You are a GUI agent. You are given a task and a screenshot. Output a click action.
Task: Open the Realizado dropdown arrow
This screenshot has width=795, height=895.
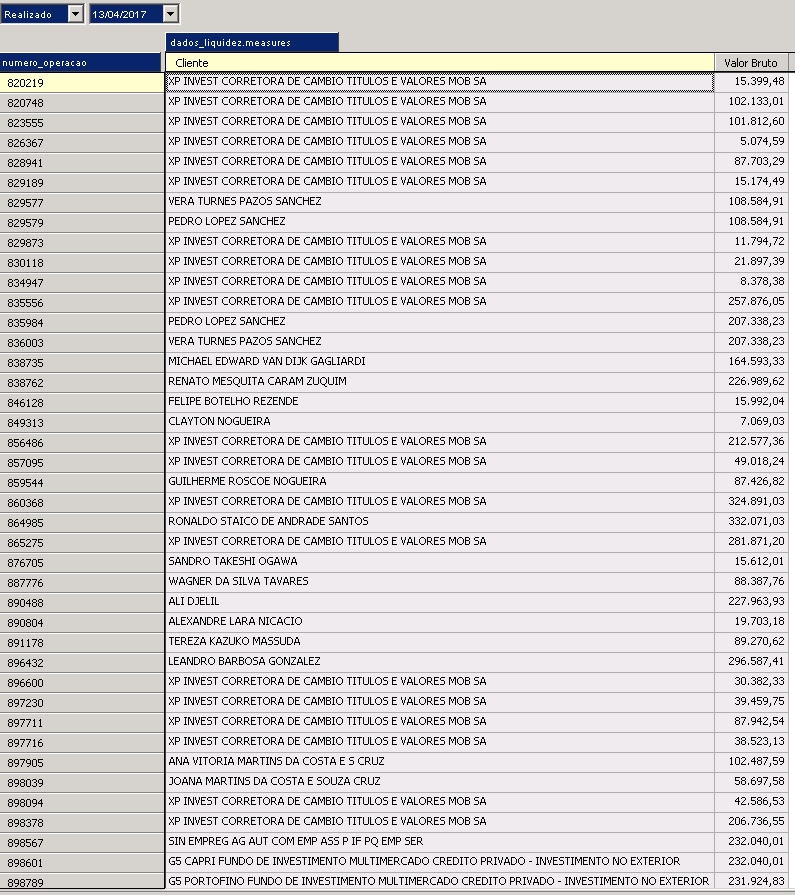75,14
